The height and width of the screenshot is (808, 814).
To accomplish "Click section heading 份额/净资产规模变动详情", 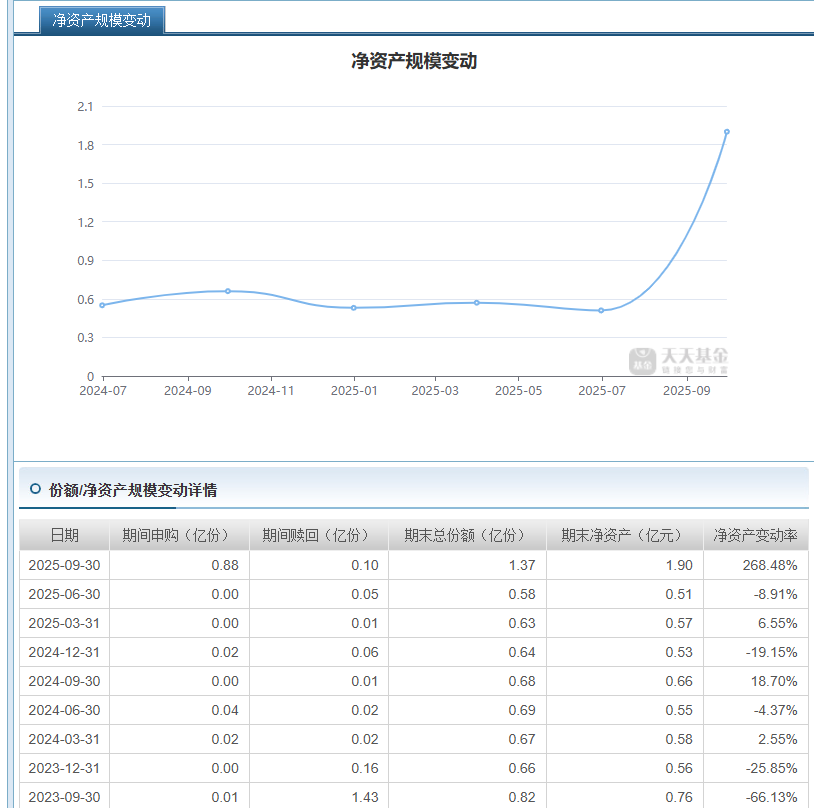I will point(133,490).
